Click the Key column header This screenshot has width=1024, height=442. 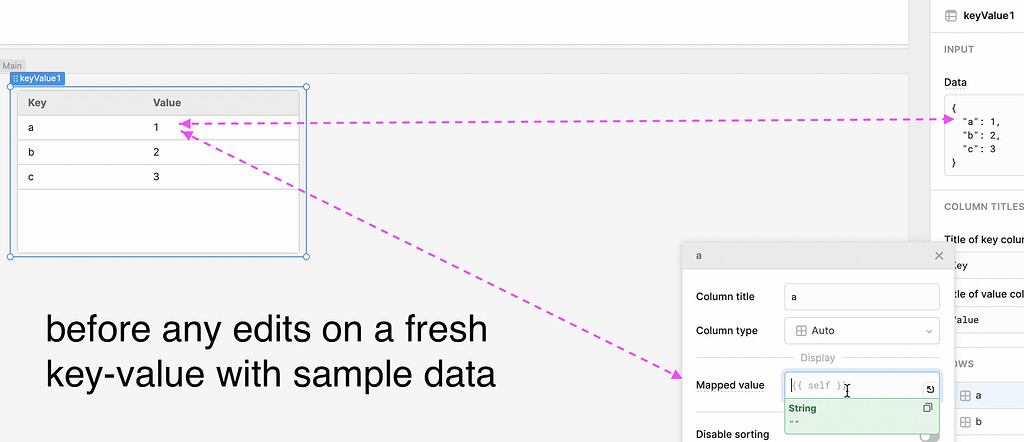click(x=37, y=103)
